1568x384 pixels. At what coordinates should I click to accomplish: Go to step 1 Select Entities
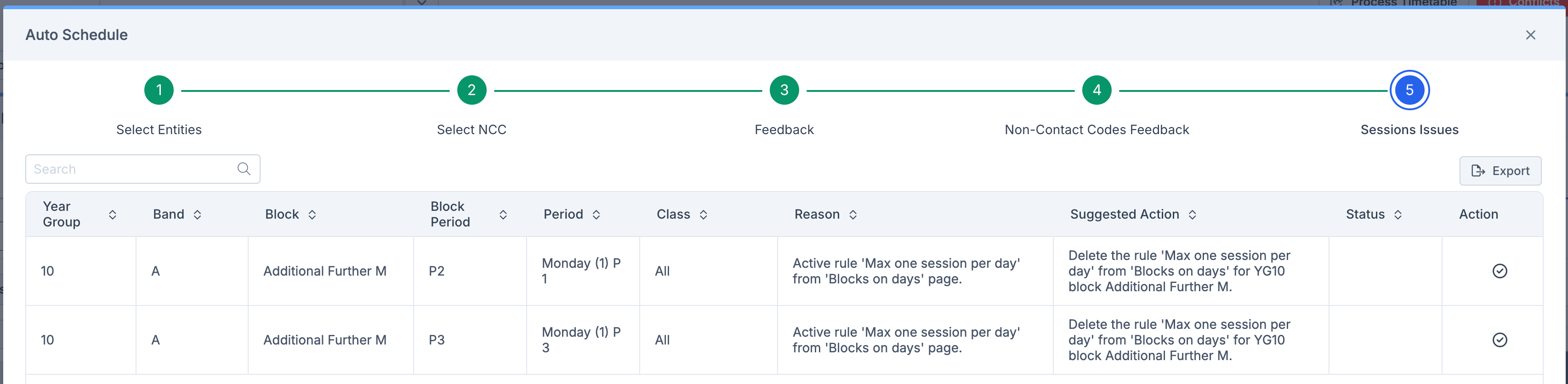(x=159, y=90)
